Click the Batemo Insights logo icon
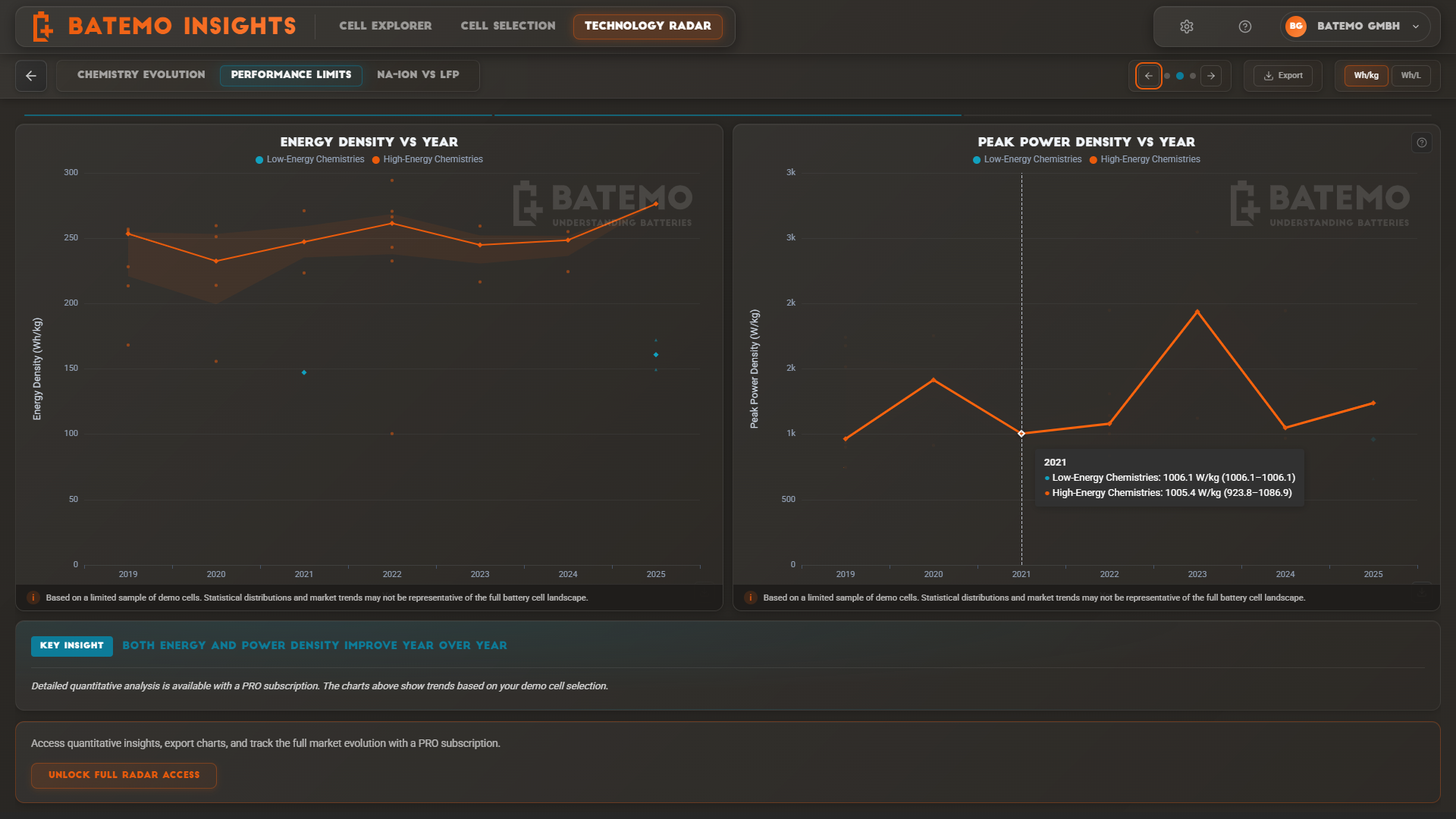 (x=43, y=27)
